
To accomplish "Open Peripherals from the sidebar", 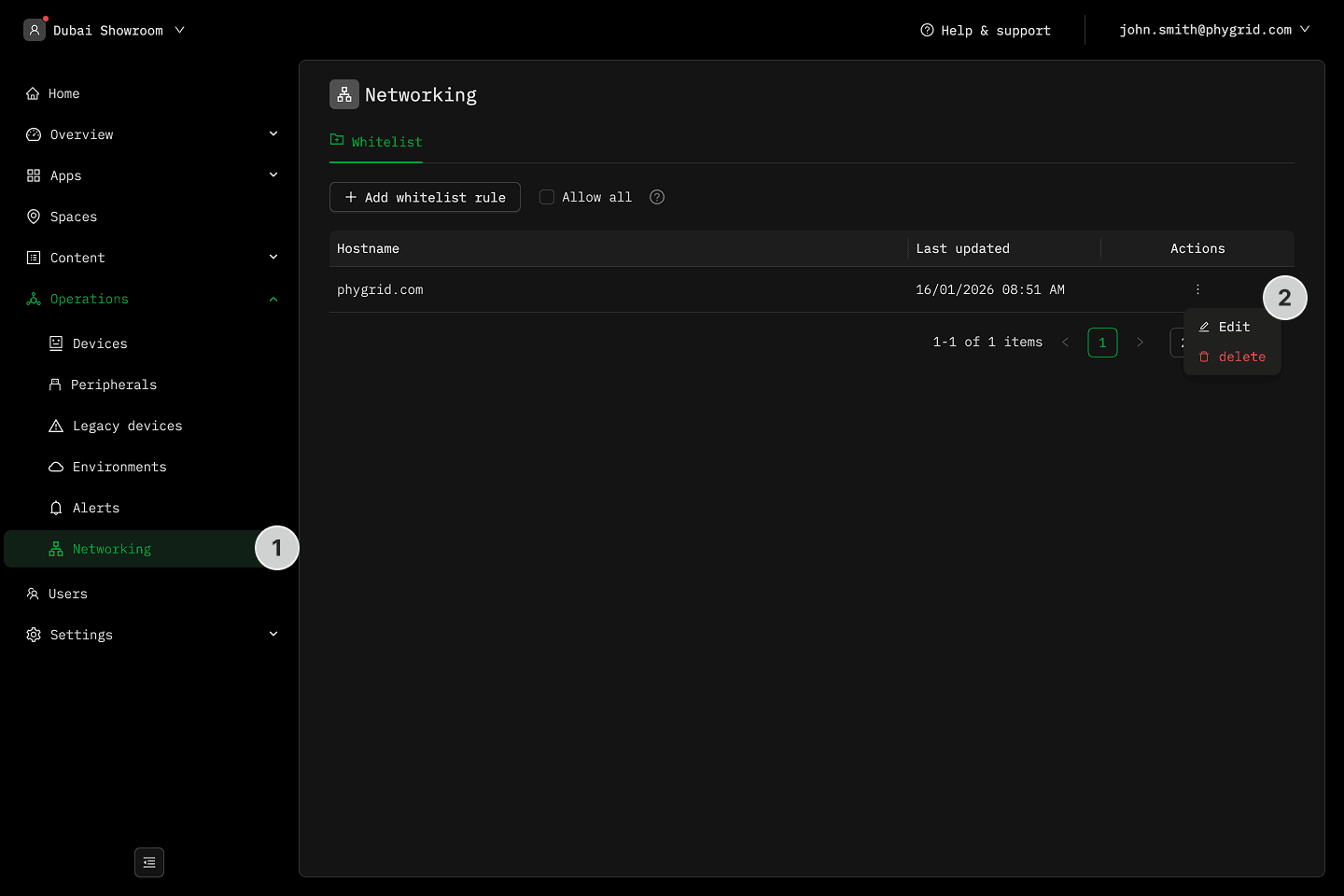I will [x=113, y=385].
